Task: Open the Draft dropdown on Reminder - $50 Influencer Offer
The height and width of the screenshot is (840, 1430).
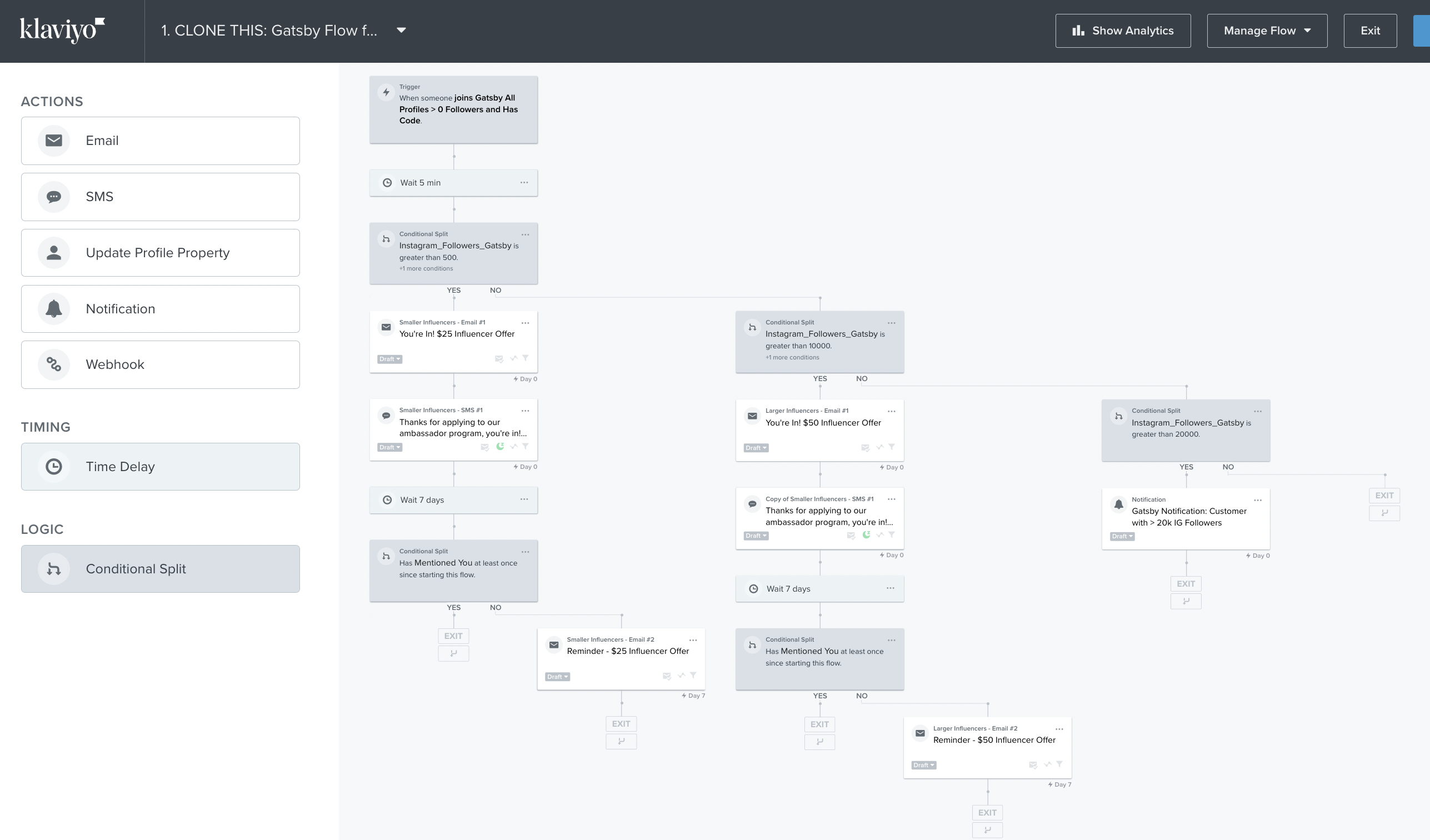Action: [x=923, y=765]
